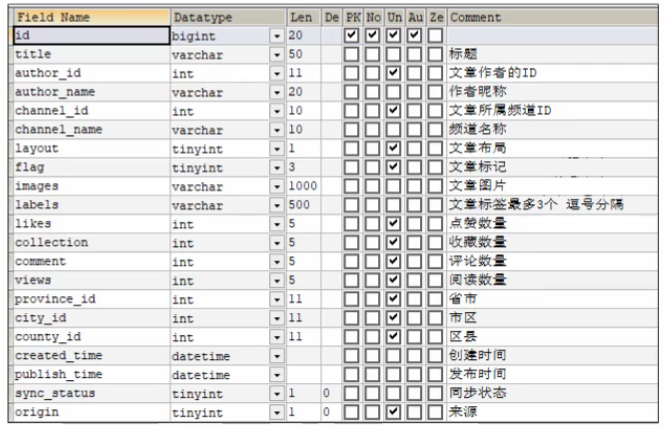Click the PK column header
The image size is (670, 430).
coord(353,17)
